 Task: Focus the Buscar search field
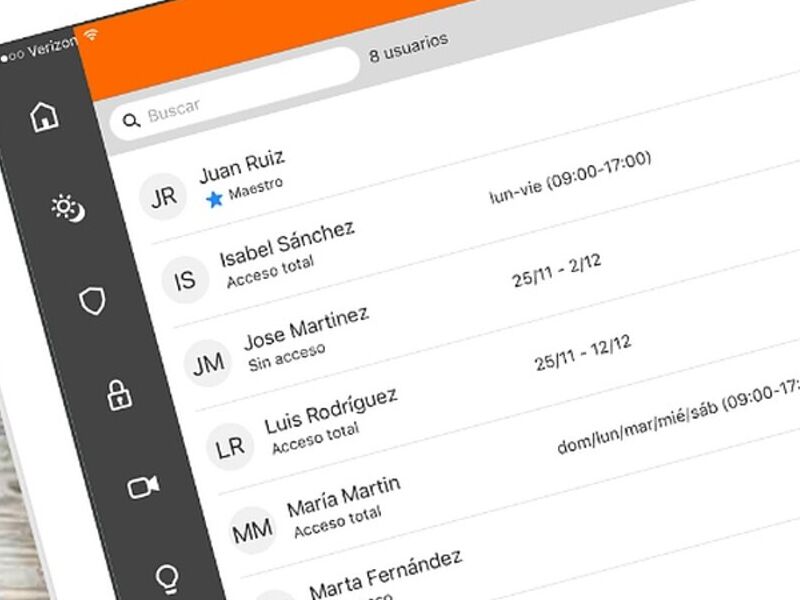tap(235, 94)
